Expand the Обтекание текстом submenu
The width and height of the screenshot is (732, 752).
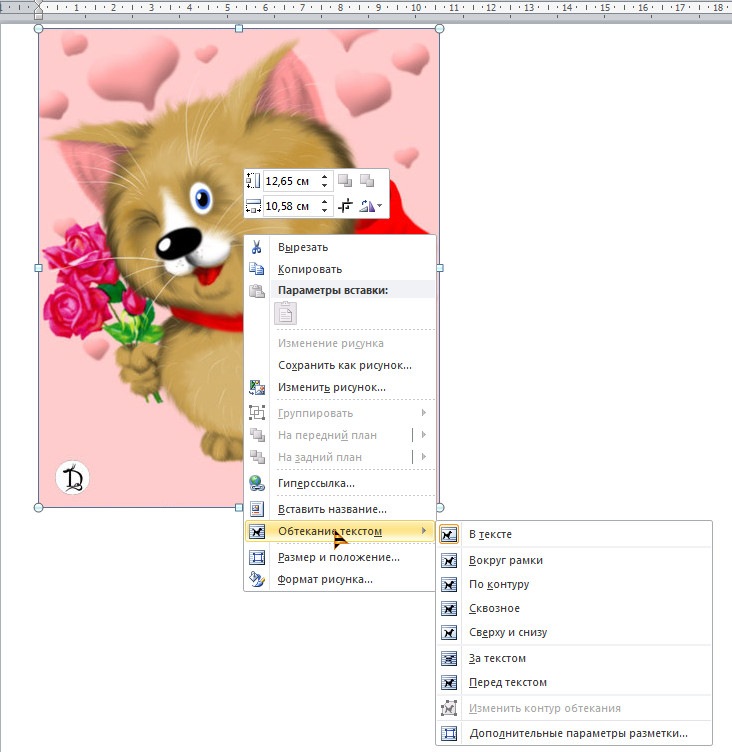[340, 531]
